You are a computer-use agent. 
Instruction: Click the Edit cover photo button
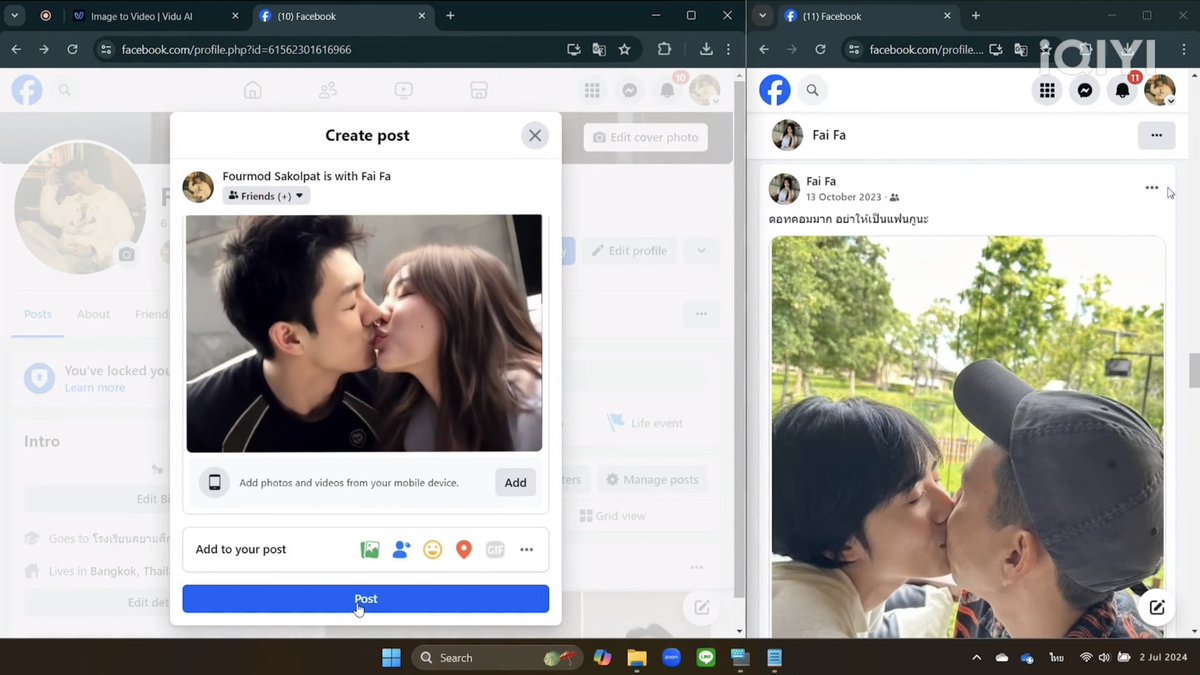coord(646,137)
